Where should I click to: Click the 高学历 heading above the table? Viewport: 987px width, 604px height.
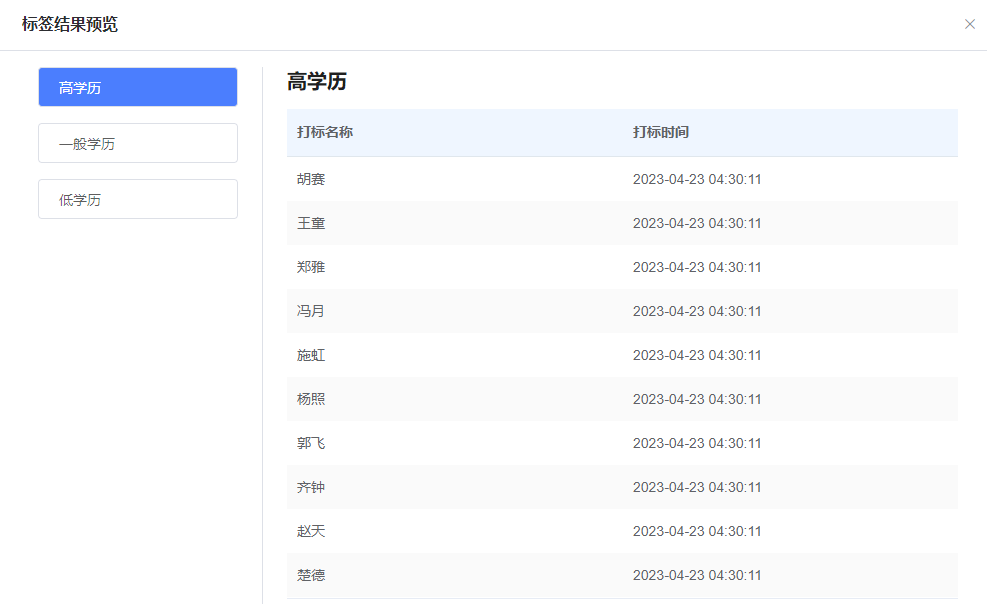[317, 82]
